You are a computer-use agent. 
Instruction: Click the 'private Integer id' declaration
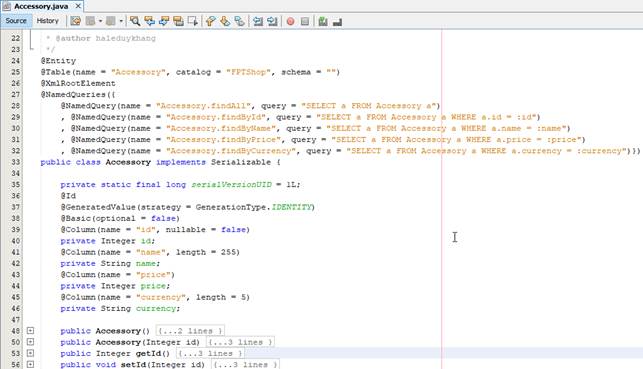coord(108,241)
